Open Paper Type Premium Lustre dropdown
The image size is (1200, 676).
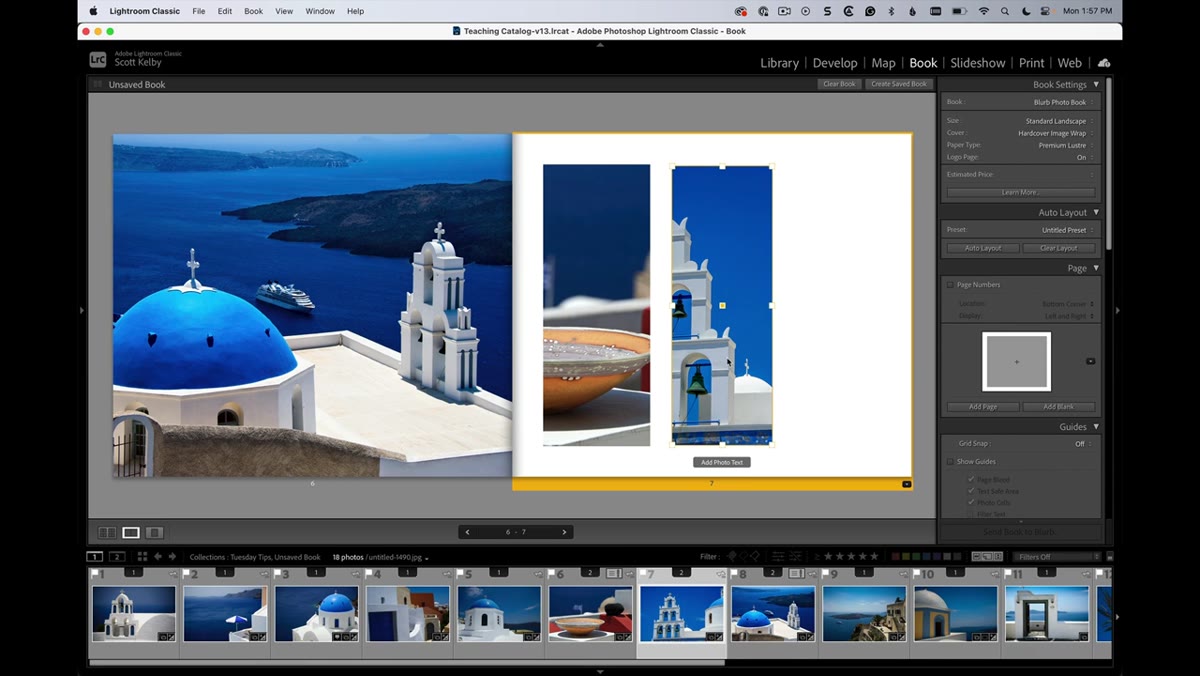click(1066, 145)
